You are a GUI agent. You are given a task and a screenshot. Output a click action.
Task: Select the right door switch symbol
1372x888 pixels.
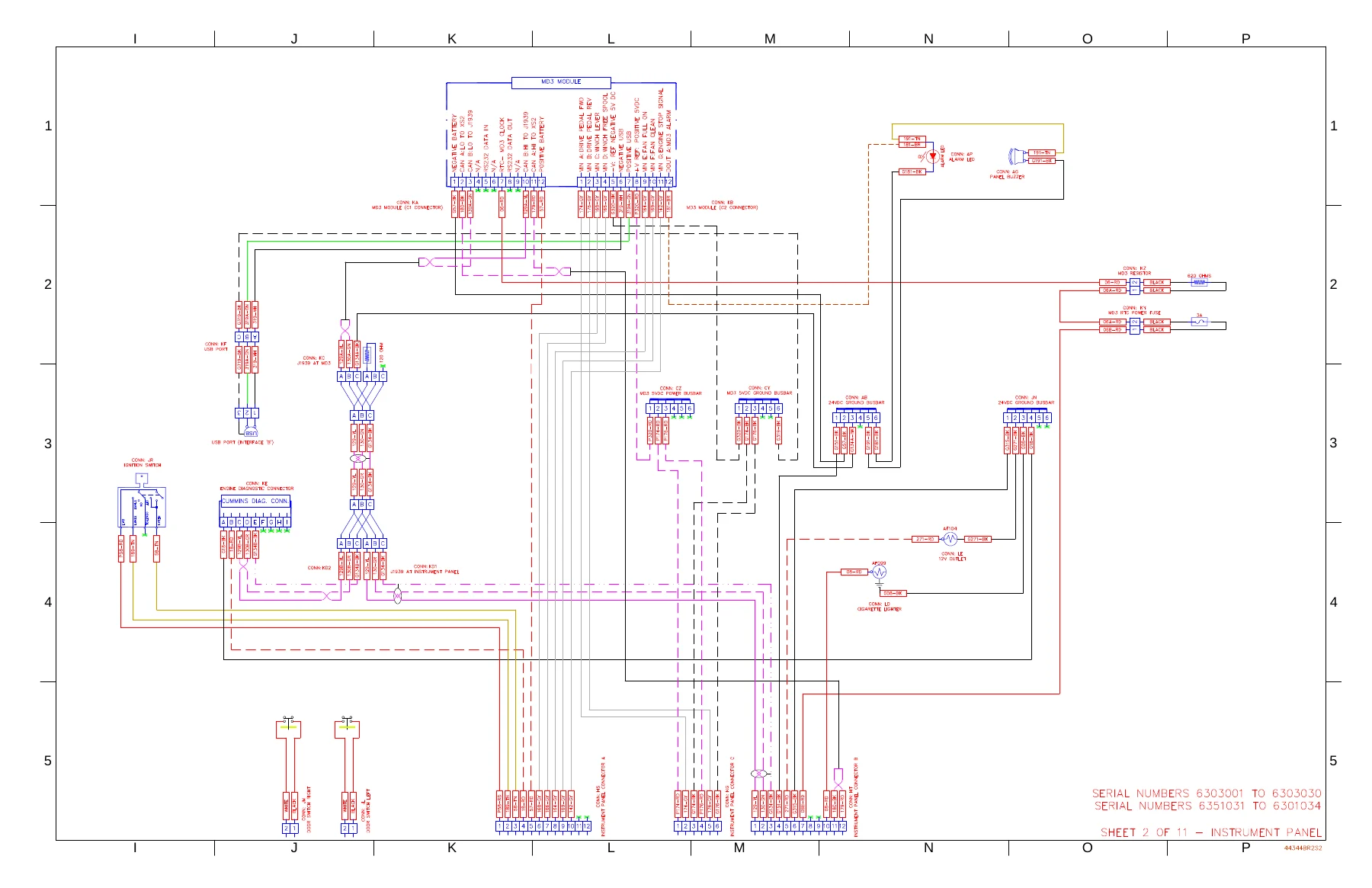[288, 728]
